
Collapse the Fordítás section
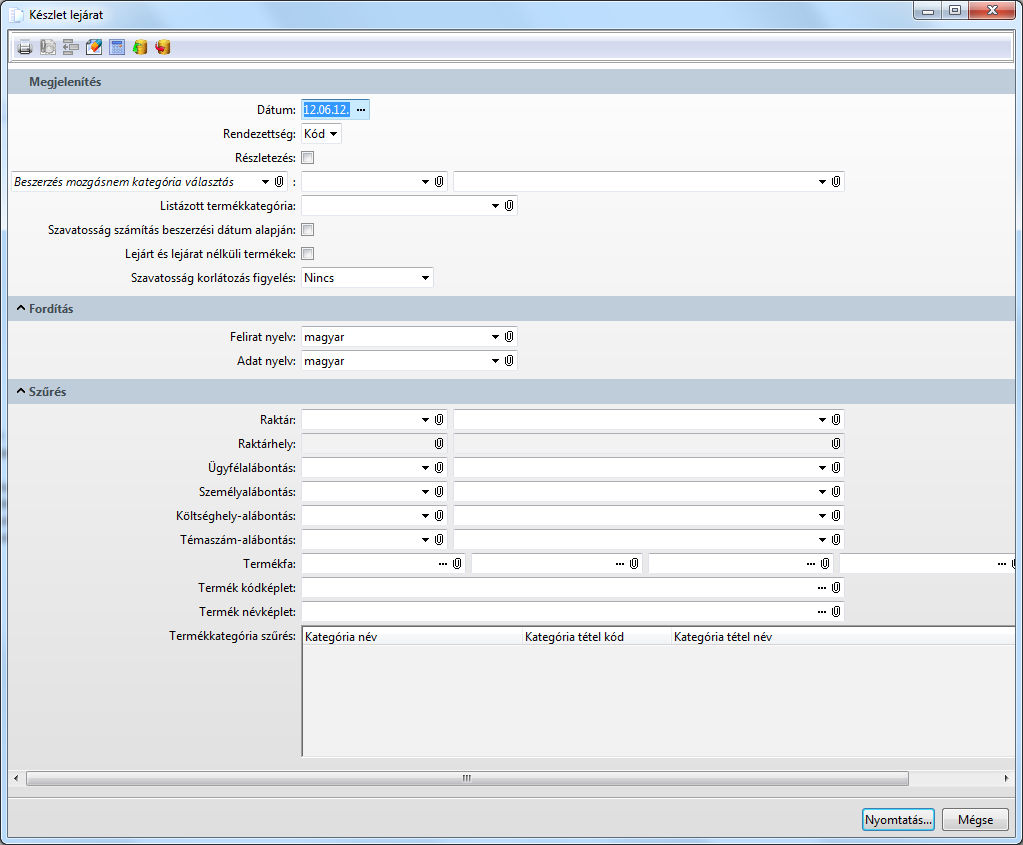22,309
